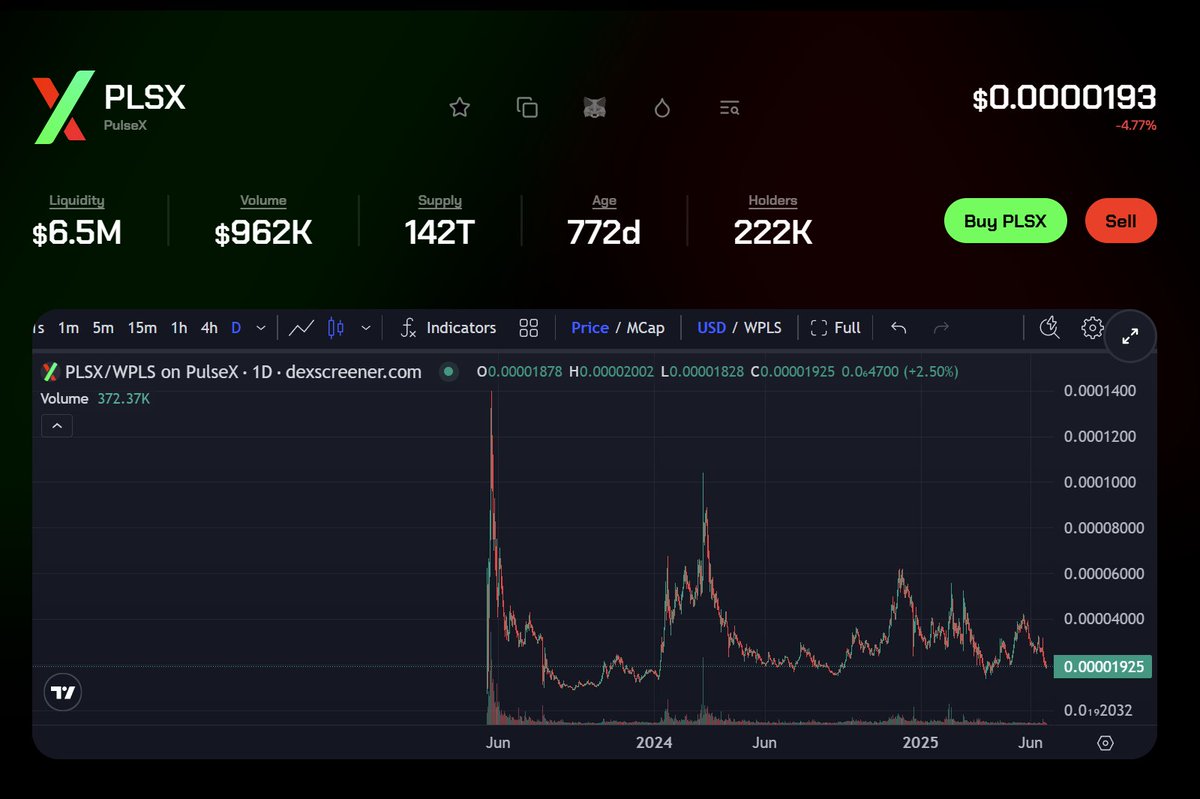Image resolution: width=1200 pixels, height=799 pixels.
Task: Open the chart layout grid icon
Action: coord(529,327)
